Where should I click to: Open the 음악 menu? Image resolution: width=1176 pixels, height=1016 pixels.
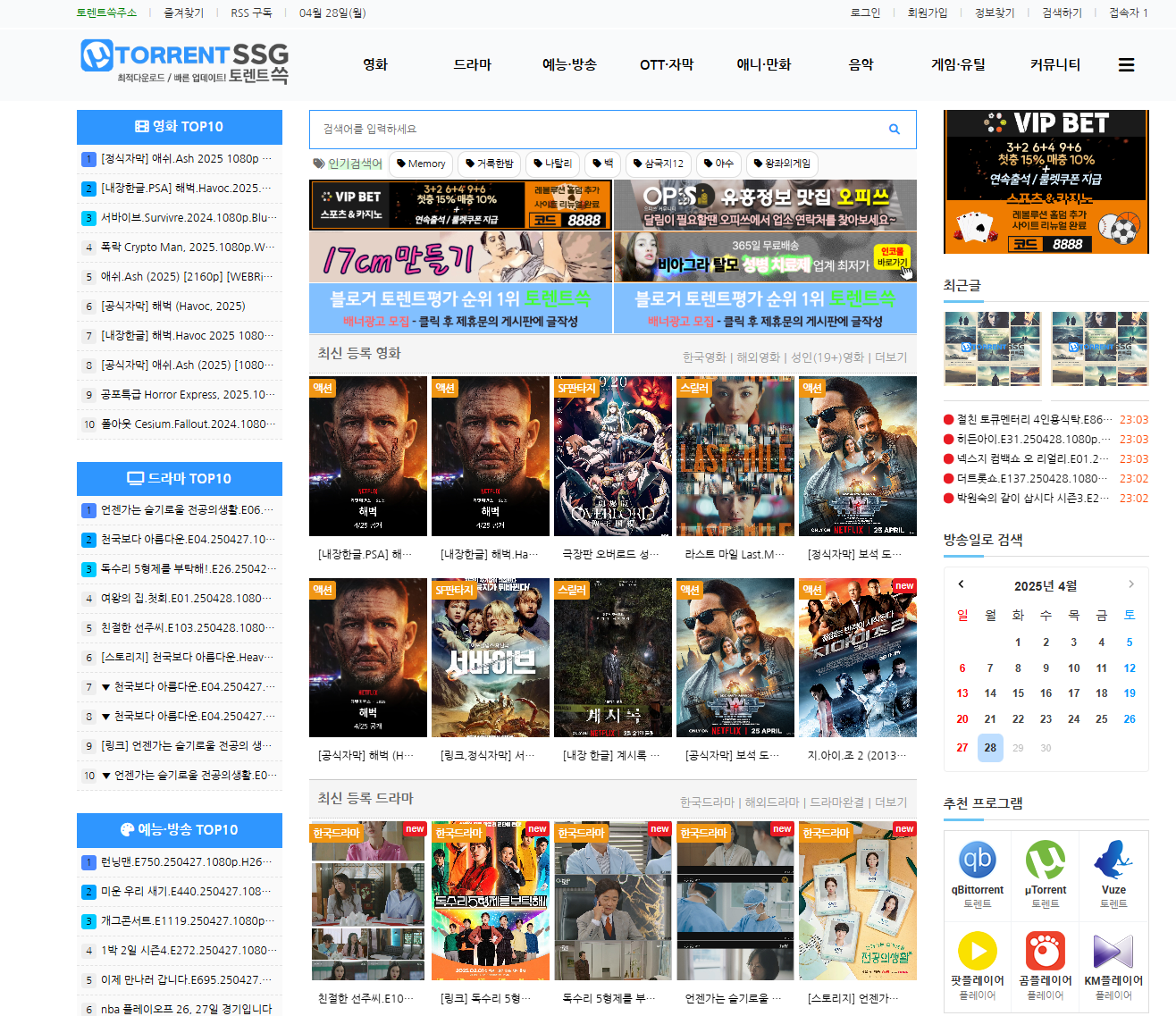click(861, 64)
